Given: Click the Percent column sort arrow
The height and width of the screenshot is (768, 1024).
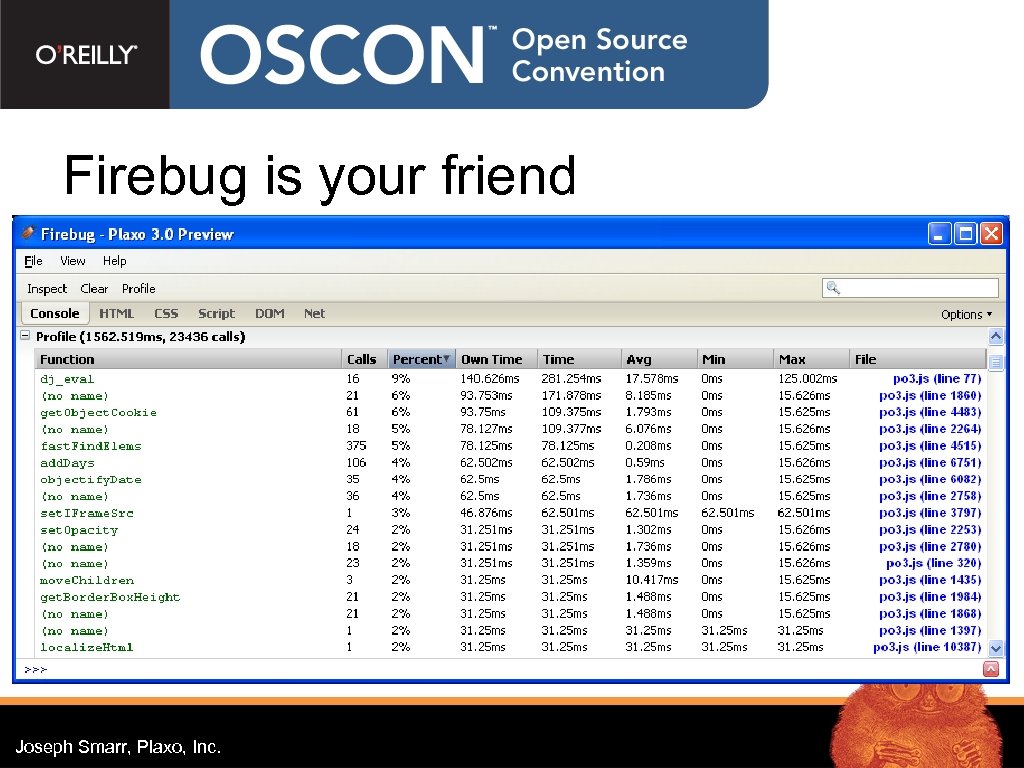Looking at the screenshot, I should (445, 359).
